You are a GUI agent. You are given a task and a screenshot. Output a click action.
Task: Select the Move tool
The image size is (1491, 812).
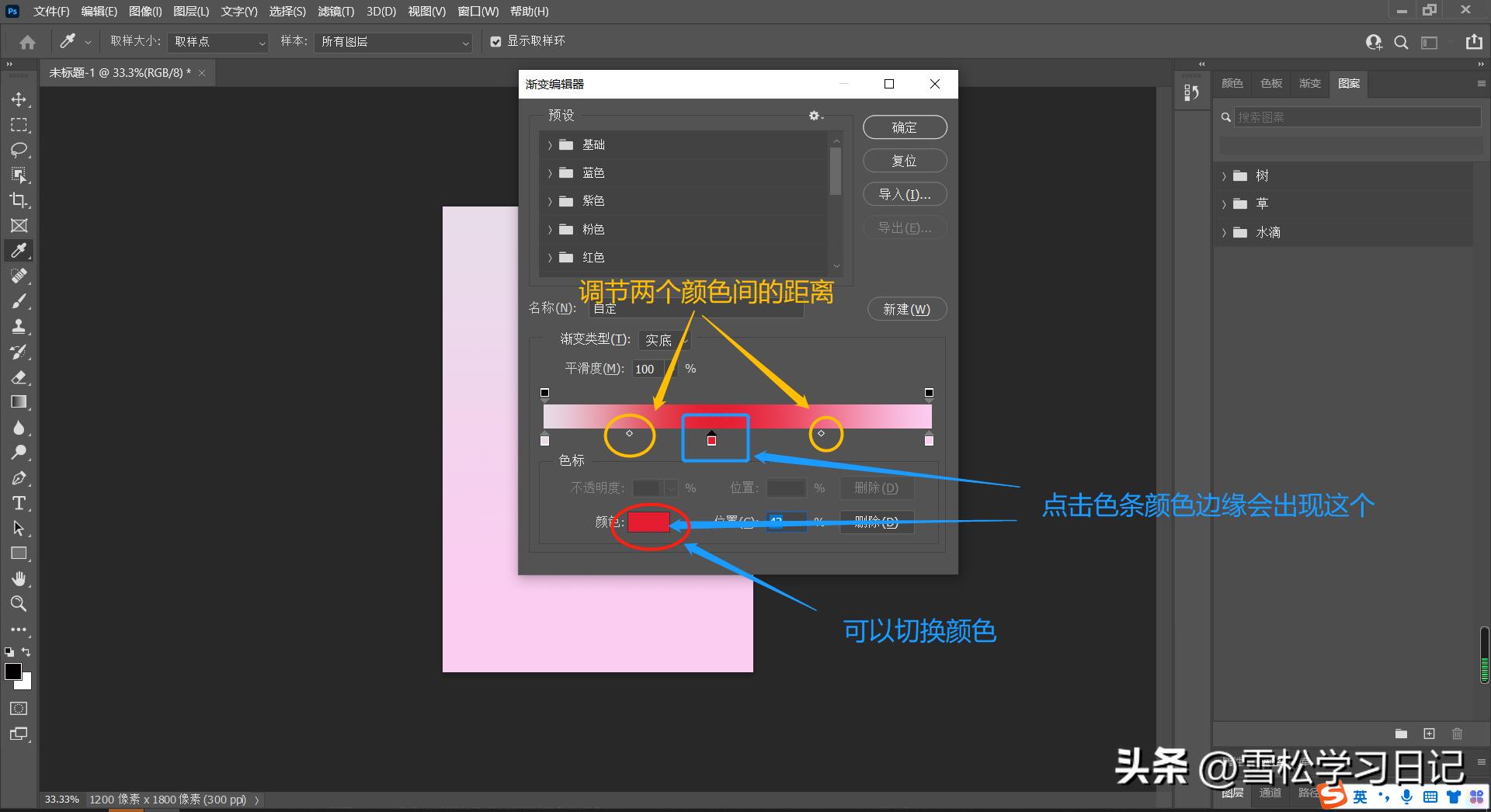point(19,99)
